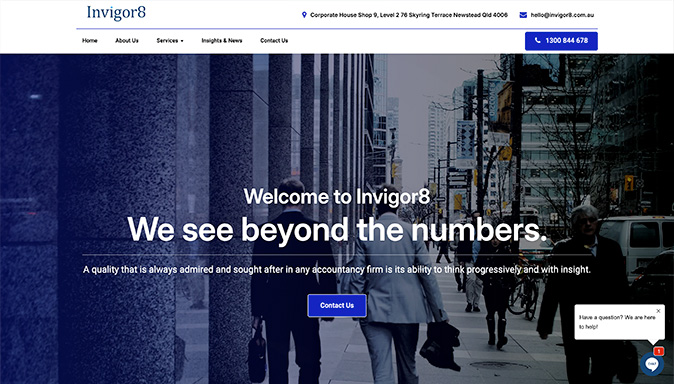Click the Corporate House address text

[409, 15]
